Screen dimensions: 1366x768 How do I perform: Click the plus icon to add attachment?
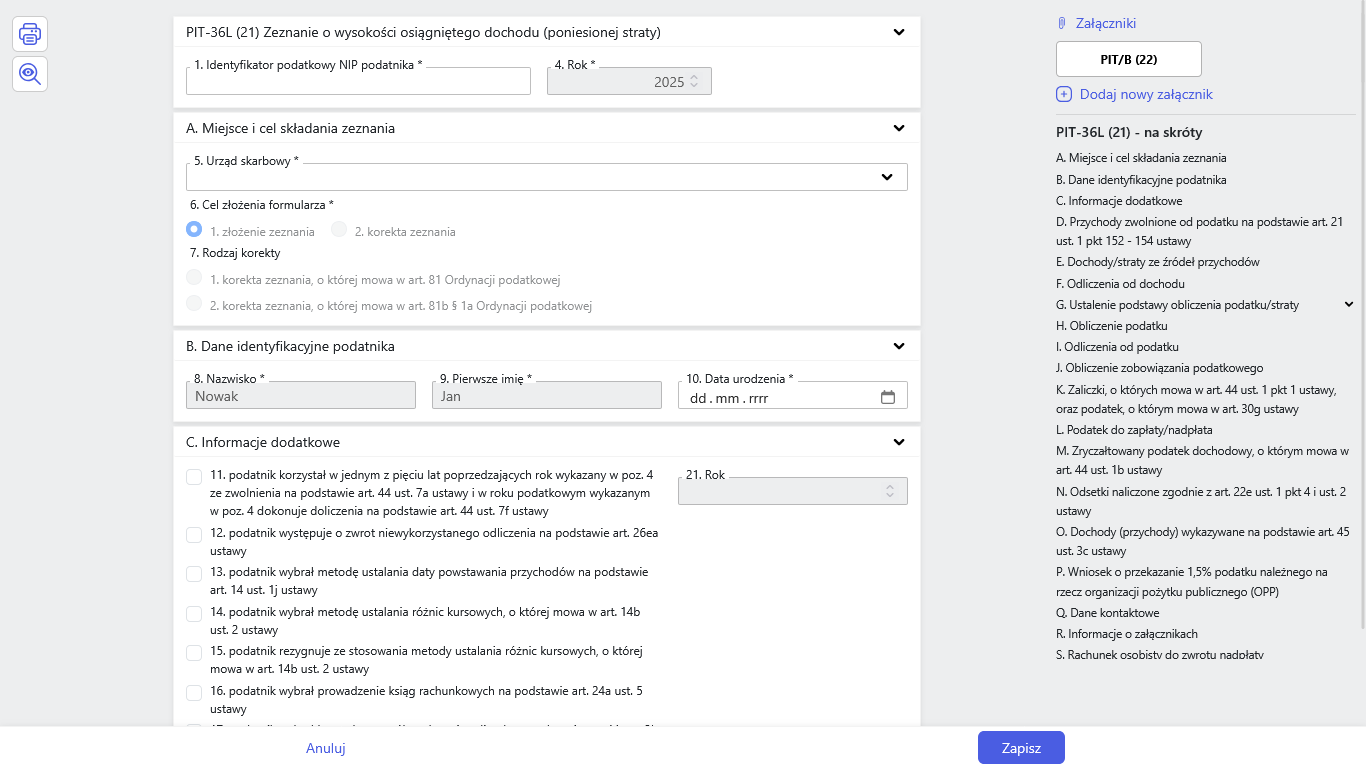click(1064, 94)
